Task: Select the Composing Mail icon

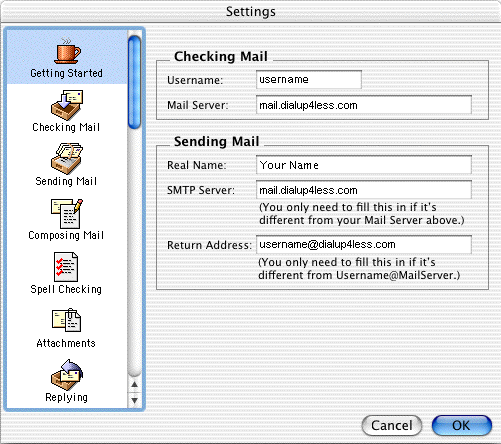Action: point(67,213)
